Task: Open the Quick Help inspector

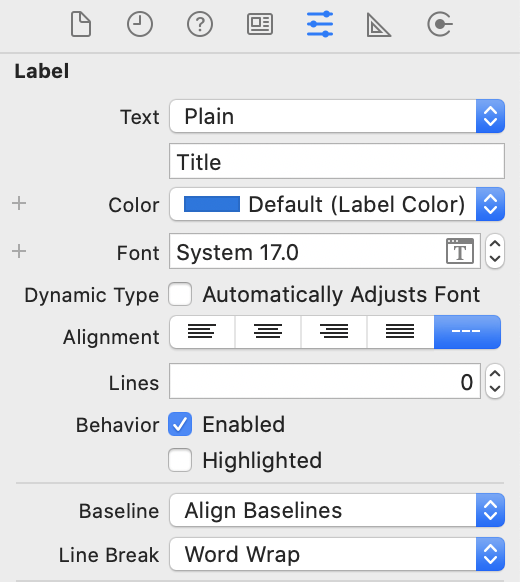Action: (200, 24)
